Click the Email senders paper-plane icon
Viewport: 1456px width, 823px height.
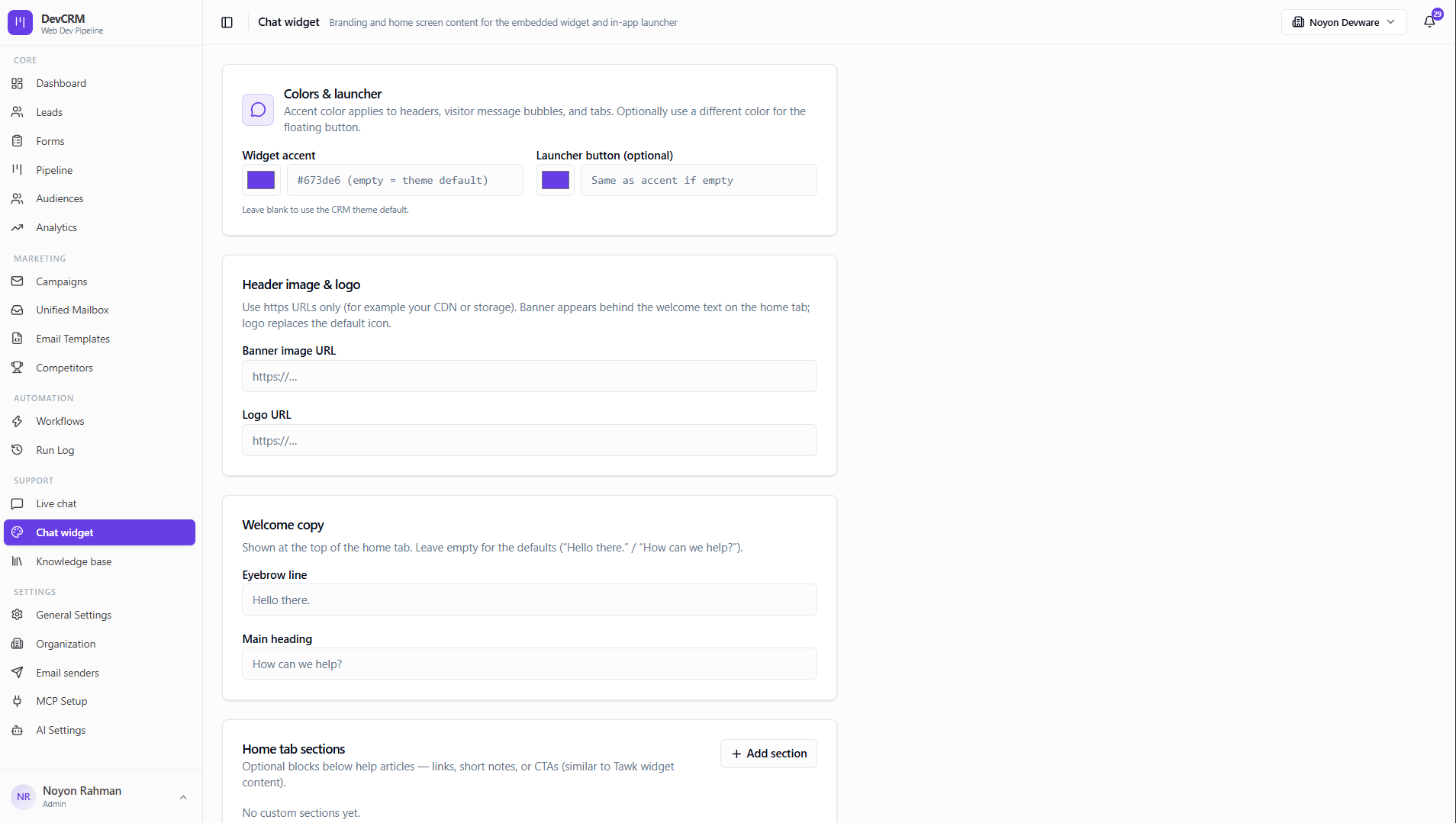click(x=18, y=673)
